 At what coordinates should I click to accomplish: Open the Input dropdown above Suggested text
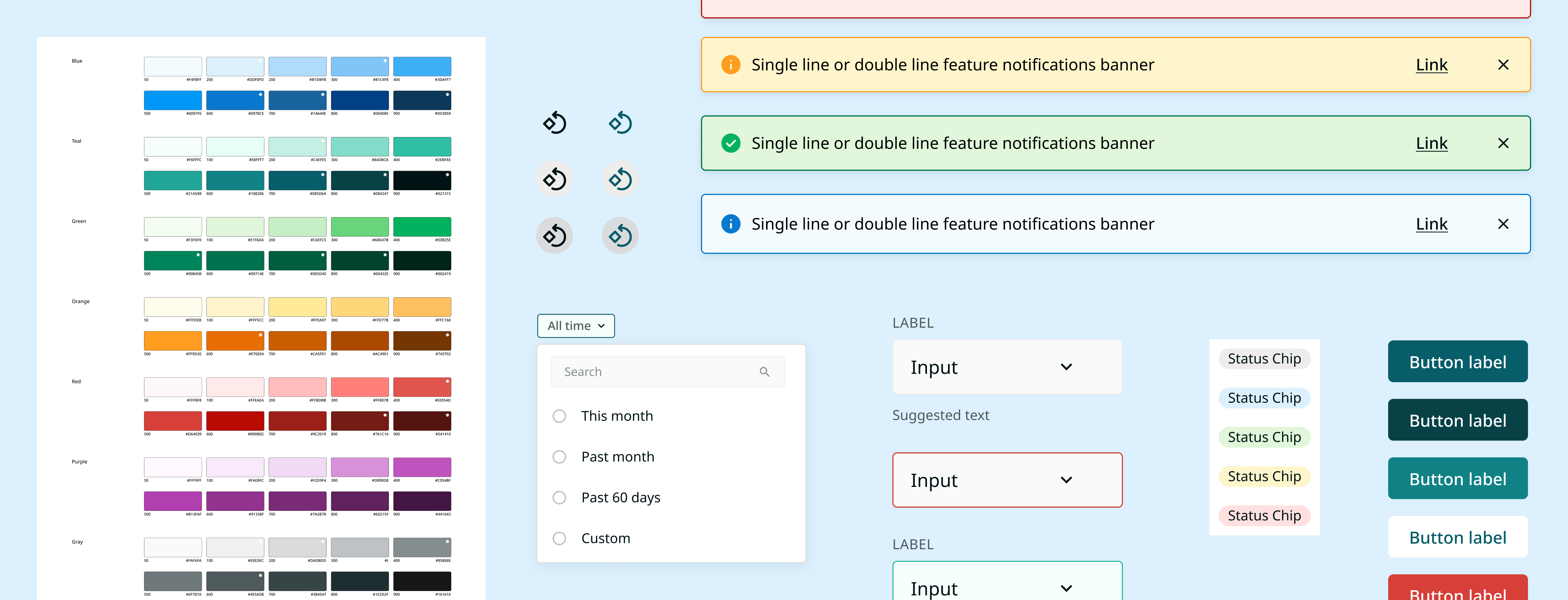click(1007, 367)
